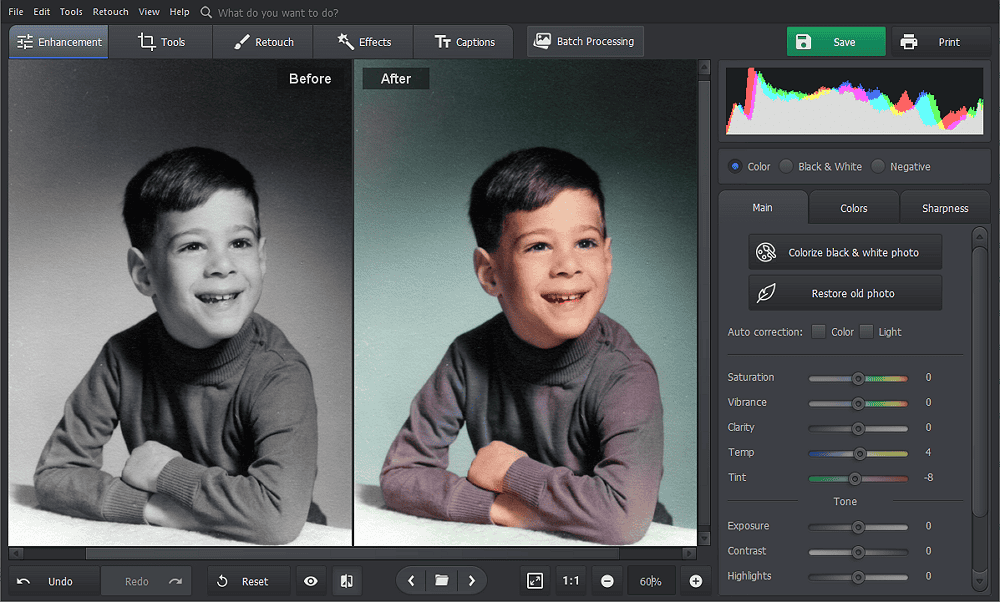The width and height of the screenshot is (1000, 602).
Task: Enable Auto correction Light checkbox
Action: 866,332
